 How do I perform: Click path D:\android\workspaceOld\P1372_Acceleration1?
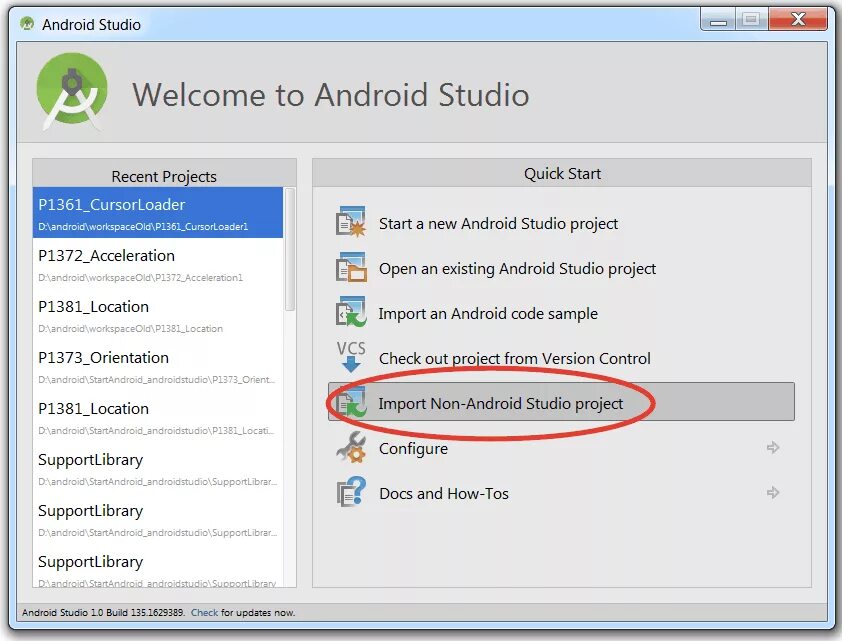pos(140,278)
